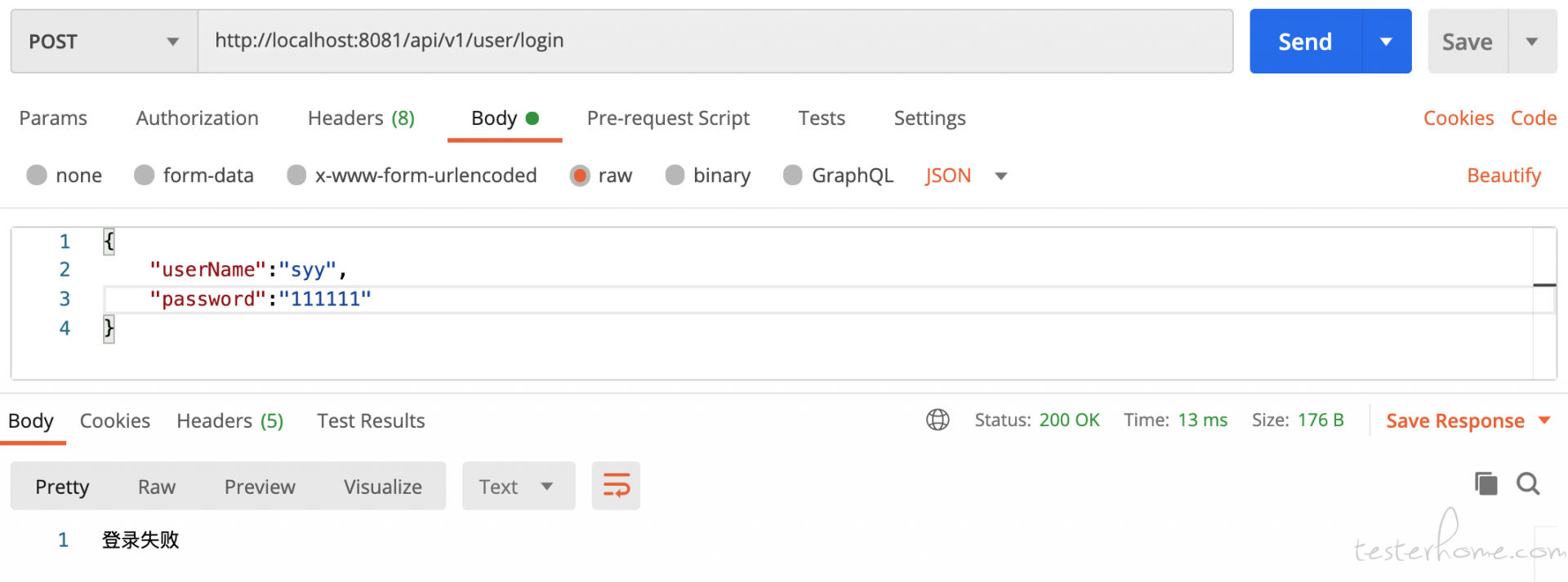Click the globe network icon near Status

[938, 420]
